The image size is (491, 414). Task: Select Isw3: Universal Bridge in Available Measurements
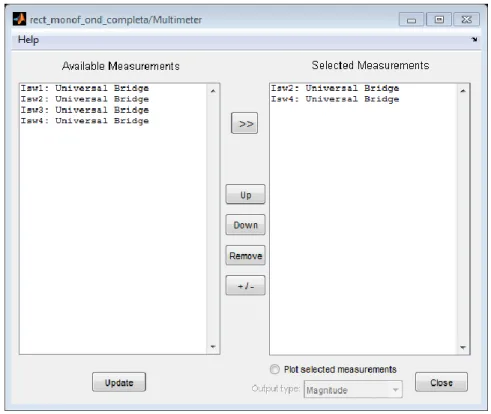pyautogui.click(x=85, y=110)
